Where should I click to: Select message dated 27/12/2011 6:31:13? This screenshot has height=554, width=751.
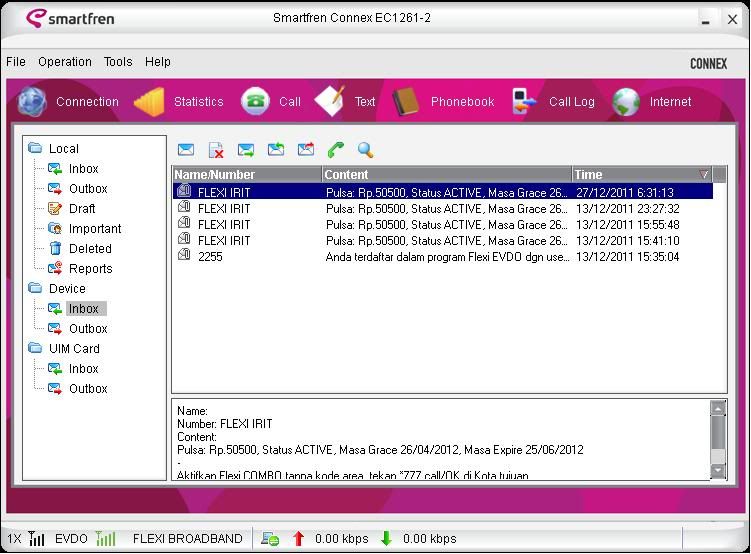(x=443, y=192)
